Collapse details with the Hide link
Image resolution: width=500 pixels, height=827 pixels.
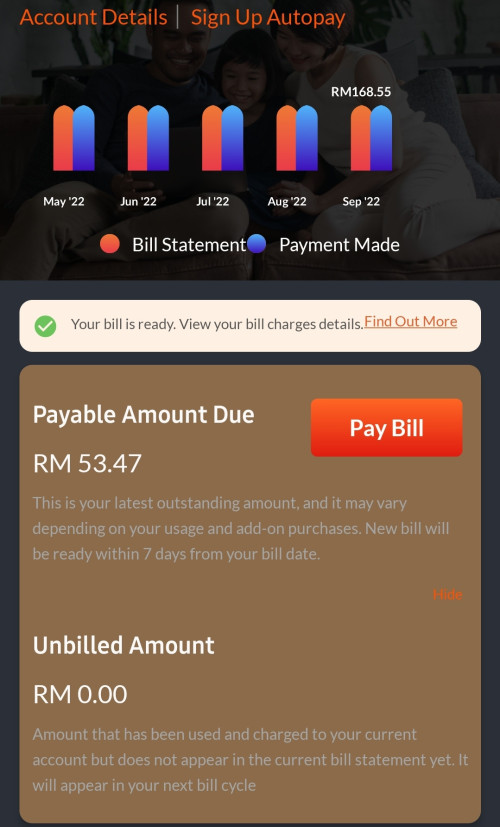(447, 594)
